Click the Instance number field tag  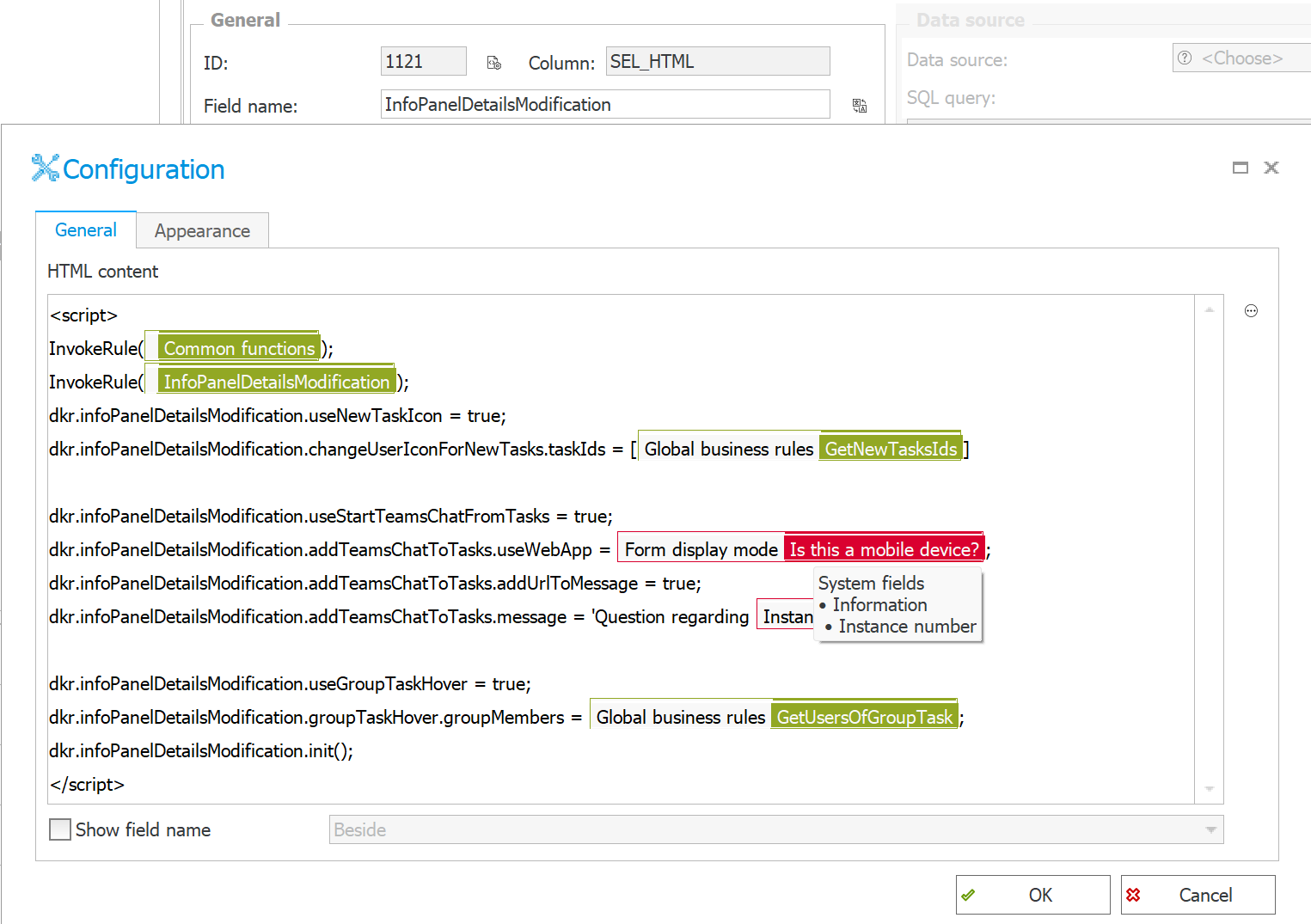pos(787,616)
